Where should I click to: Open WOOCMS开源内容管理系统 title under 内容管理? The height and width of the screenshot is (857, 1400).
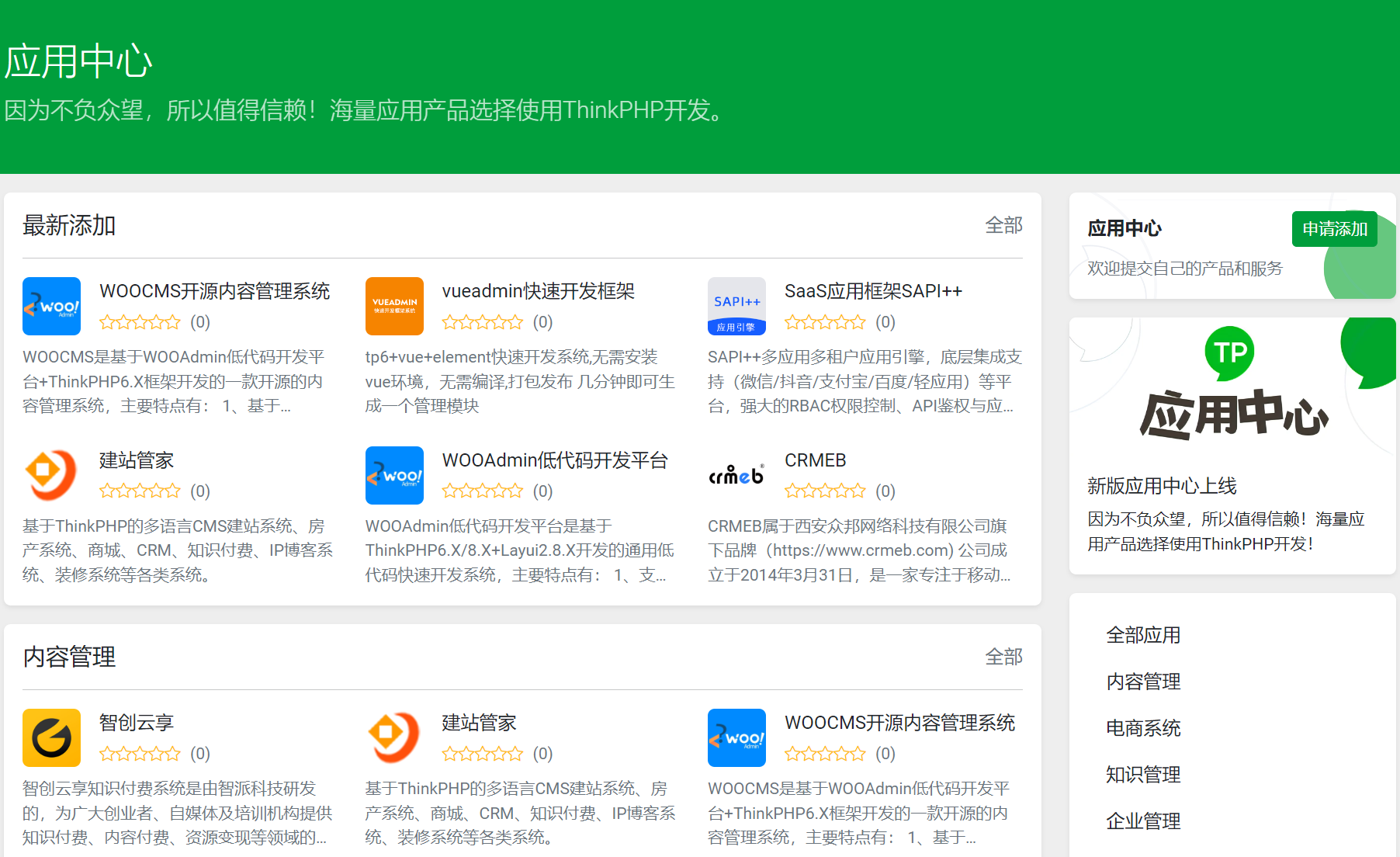pyautogui.click(x=899, y=723)
